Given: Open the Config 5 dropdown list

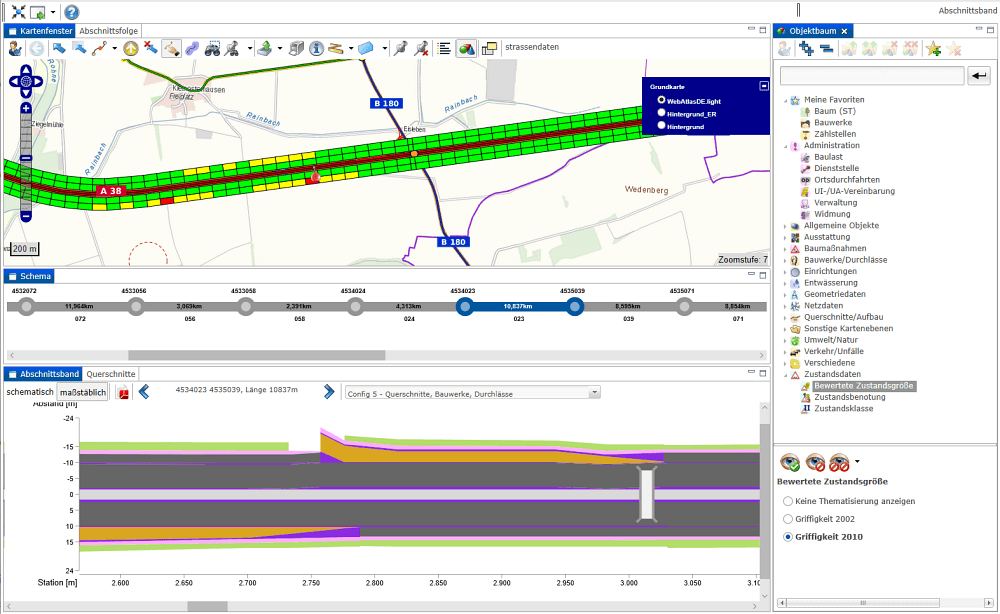Looking at the screenshot, I should [595, 393].
